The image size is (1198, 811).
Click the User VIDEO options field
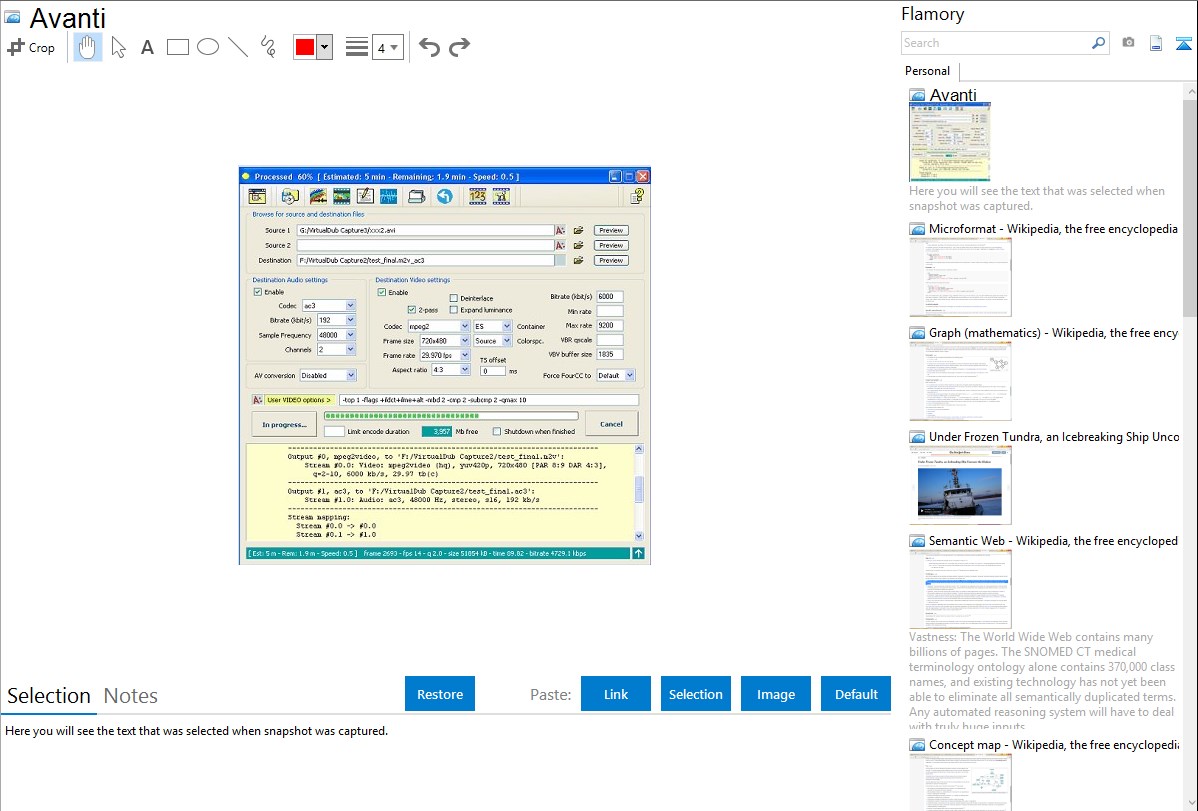pyautogui.click(x=488, y=400)
